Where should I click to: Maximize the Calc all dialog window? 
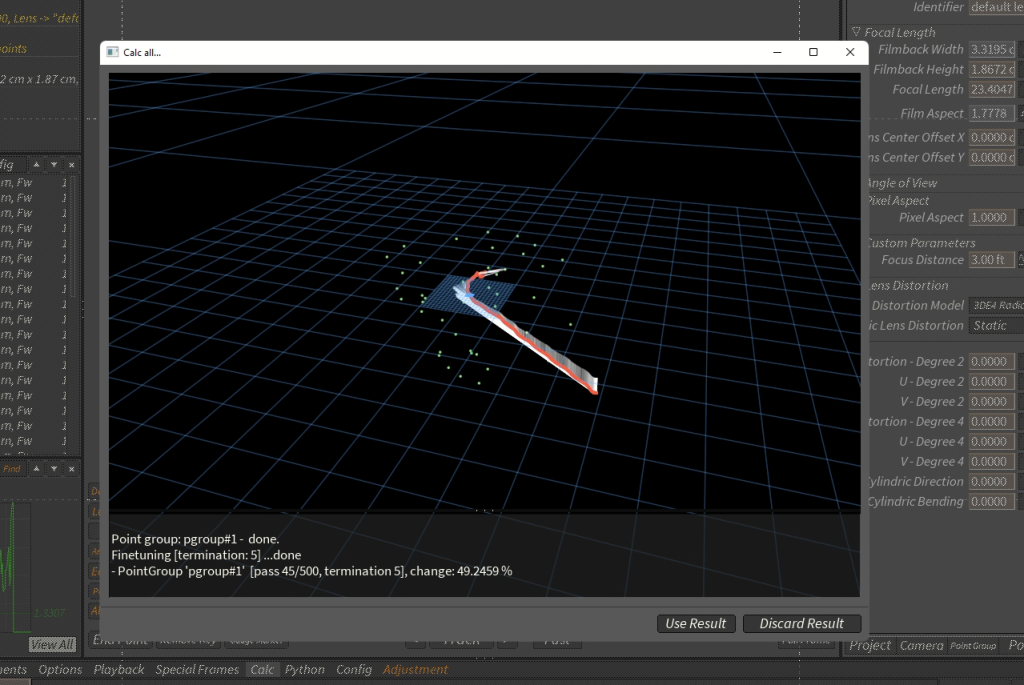click(813, 52)
